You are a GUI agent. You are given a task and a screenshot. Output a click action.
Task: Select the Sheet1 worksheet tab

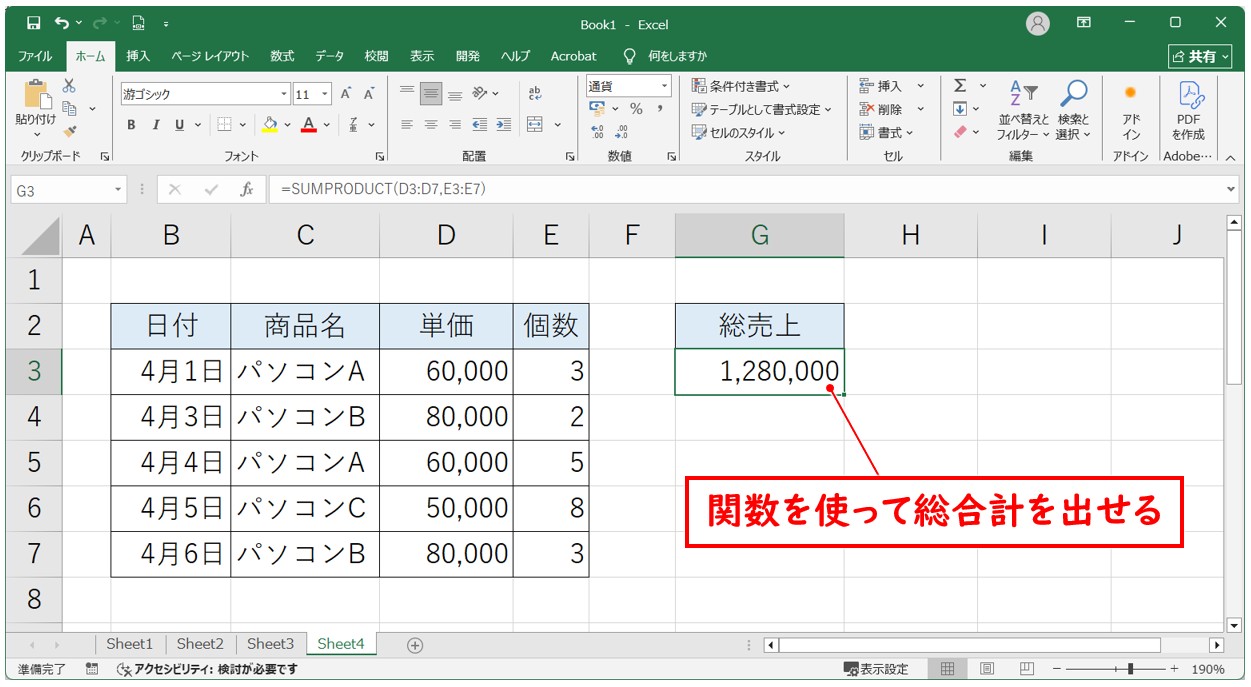coord(130,644)
